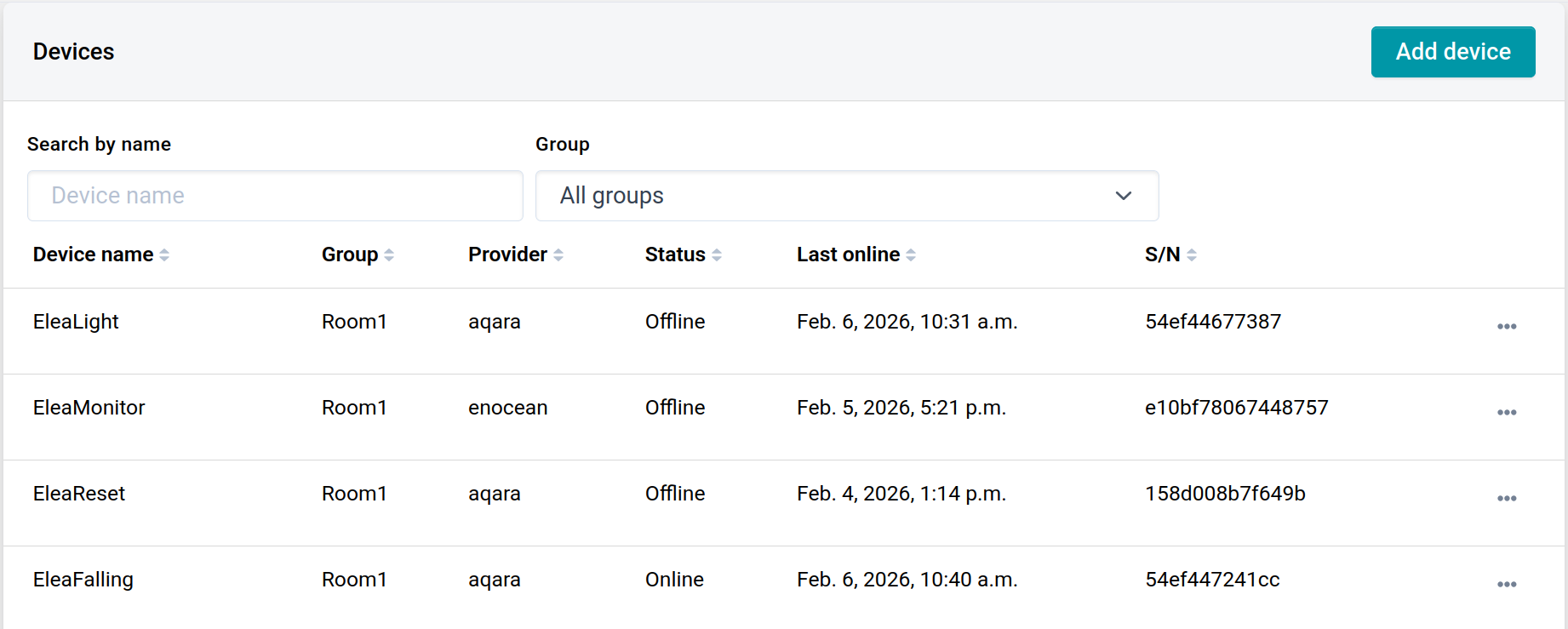Click the chevron arrow in Group filter
Viewport: 1568px width, 629px height.
1123,196
